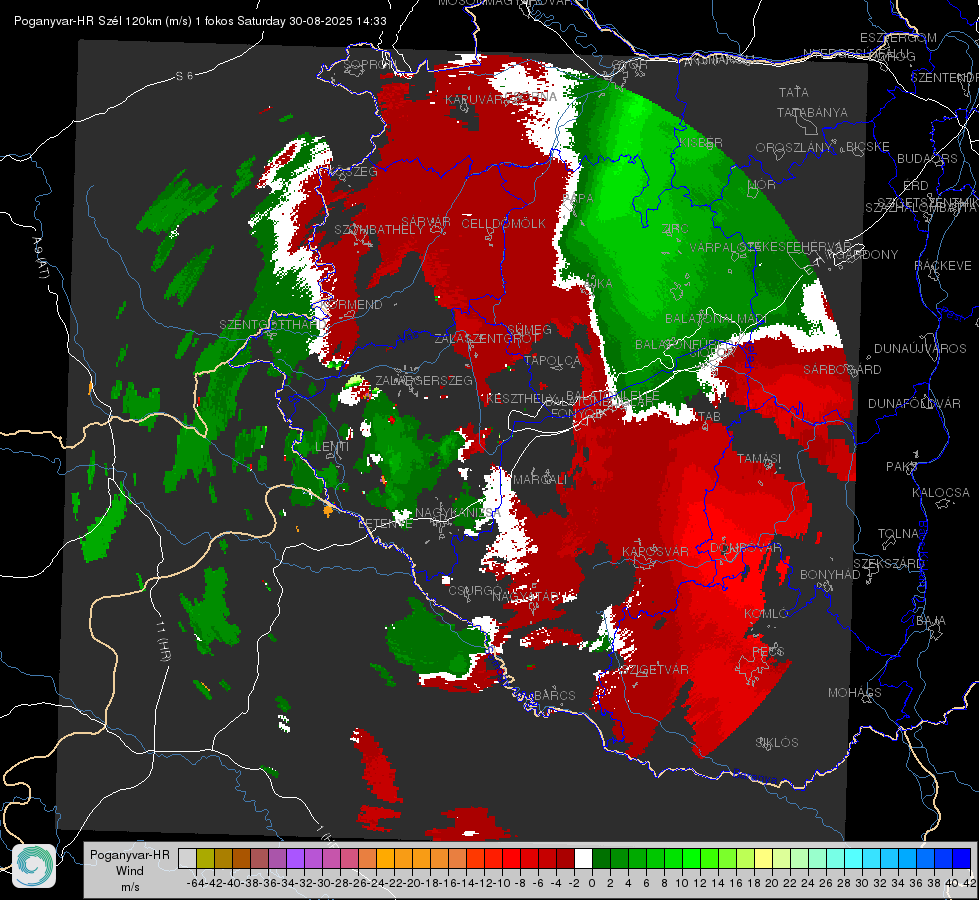This screenshot has height=900, width=979.
Task: Click the 'MOHÁCS' city label
Action: [x=855, y=693]
